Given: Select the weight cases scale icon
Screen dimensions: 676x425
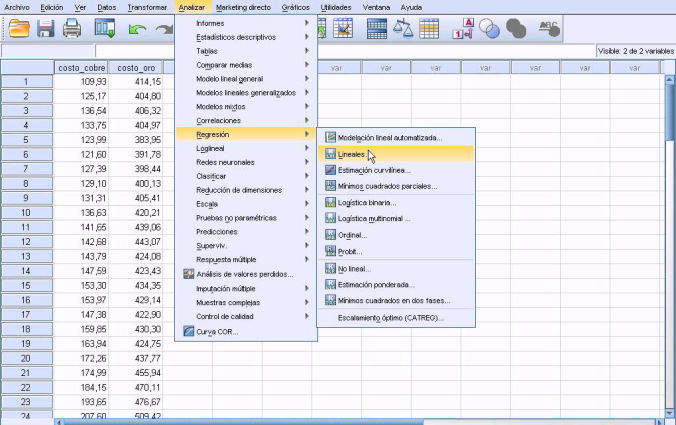Looking at the screenshot, I should [x=403, y=29].
